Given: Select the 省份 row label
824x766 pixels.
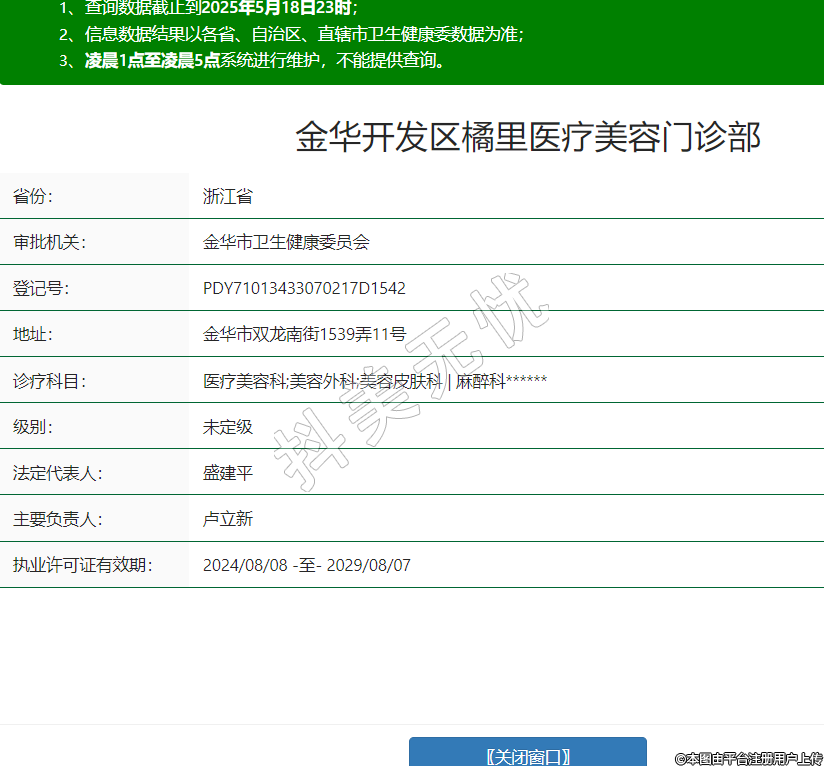Looking at the screenshot, I should click(33, 196).
